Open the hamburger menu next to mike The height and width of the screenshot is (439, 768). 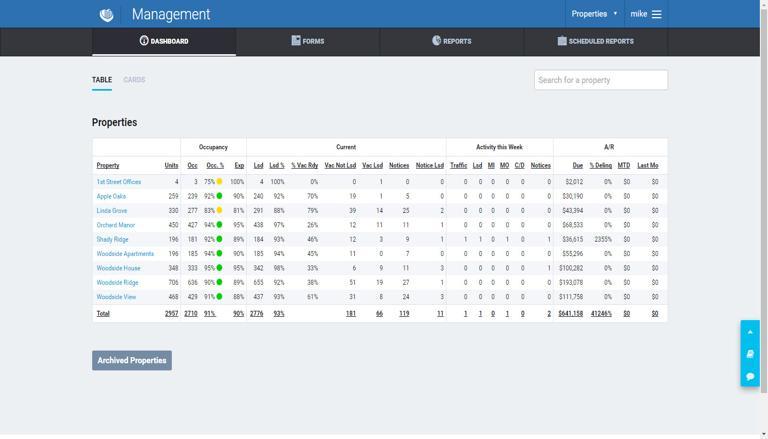pyautogui.click(x=657, y=14)
